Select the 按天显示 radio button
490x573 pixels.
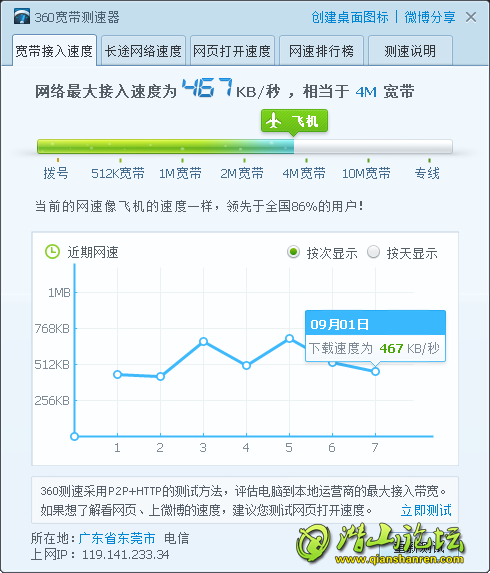(373, 252)
